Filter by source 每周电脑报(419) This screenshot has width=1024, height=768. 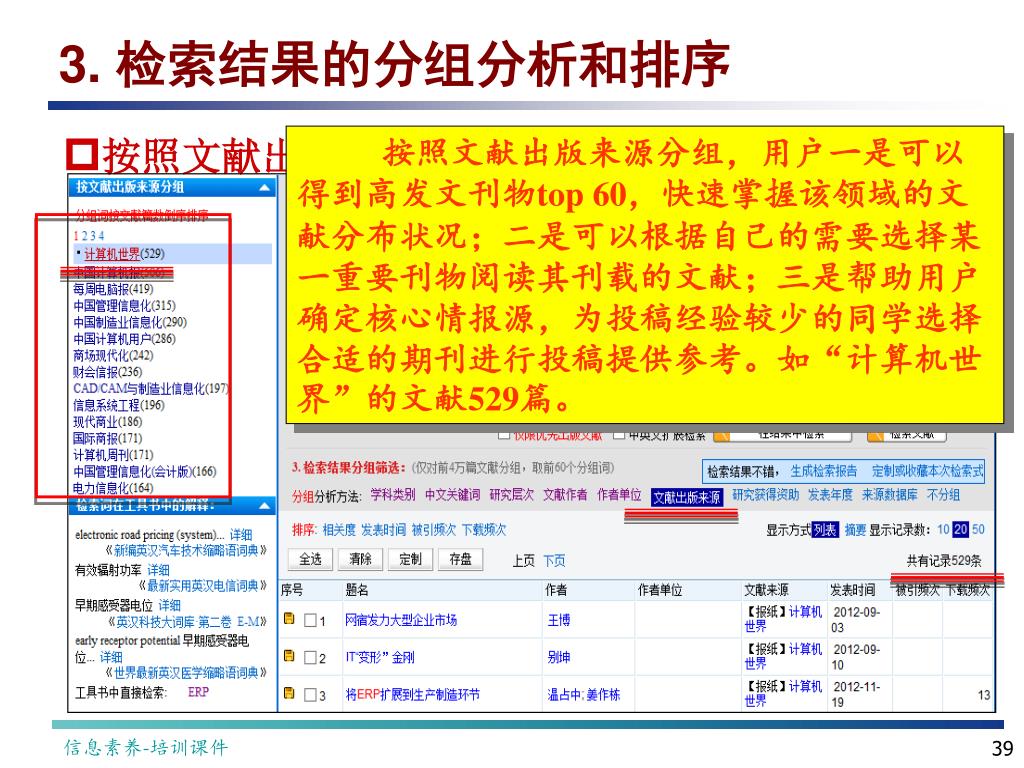tap(113, 289)
